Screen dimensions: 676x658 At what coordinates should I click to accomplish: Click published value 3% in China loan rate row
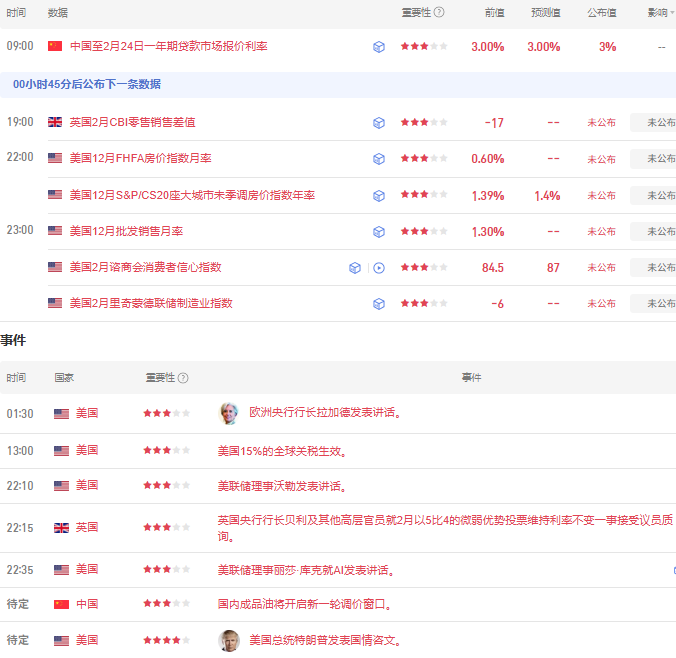607,47
